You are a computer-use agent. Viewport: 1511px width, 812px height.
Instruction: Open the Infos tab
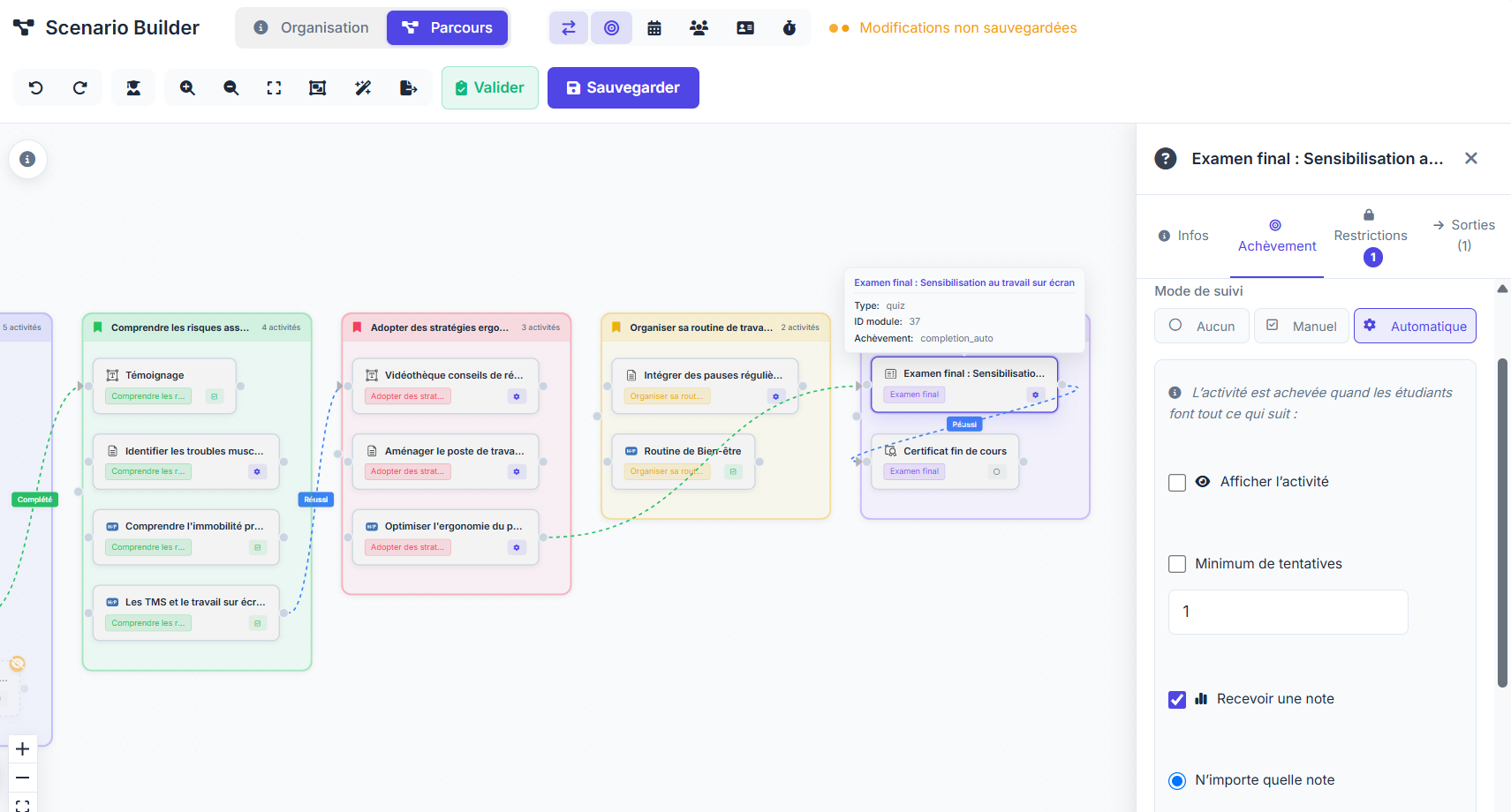1183,236
